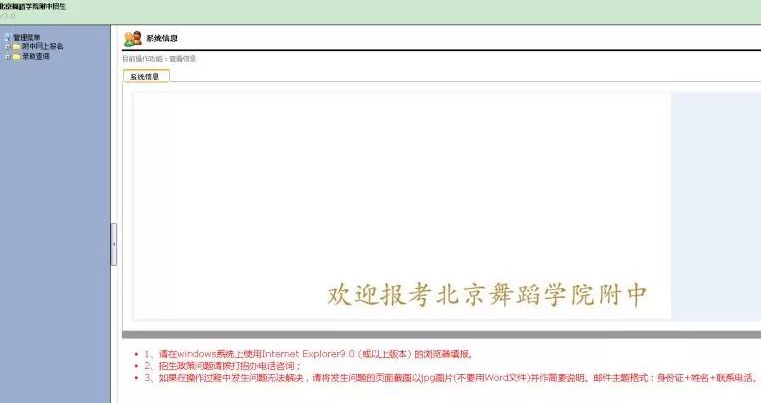Click notice 2 about 招生政策问题
761x403 pixels.
[223, 366]
